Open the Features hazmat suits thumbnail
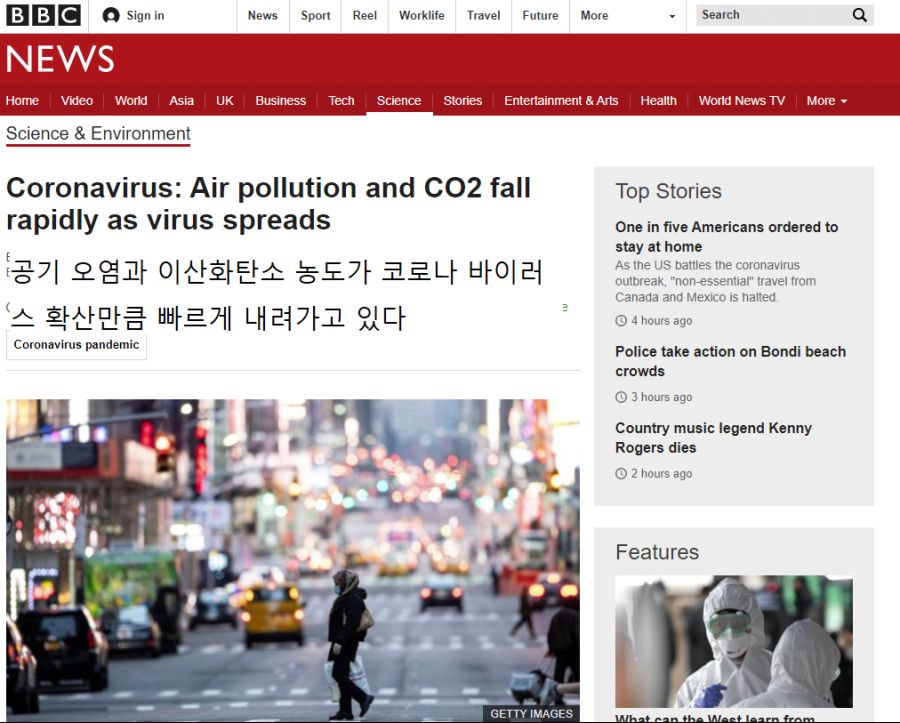This screenshot has height=723, width=900. [x=733, y=641]
